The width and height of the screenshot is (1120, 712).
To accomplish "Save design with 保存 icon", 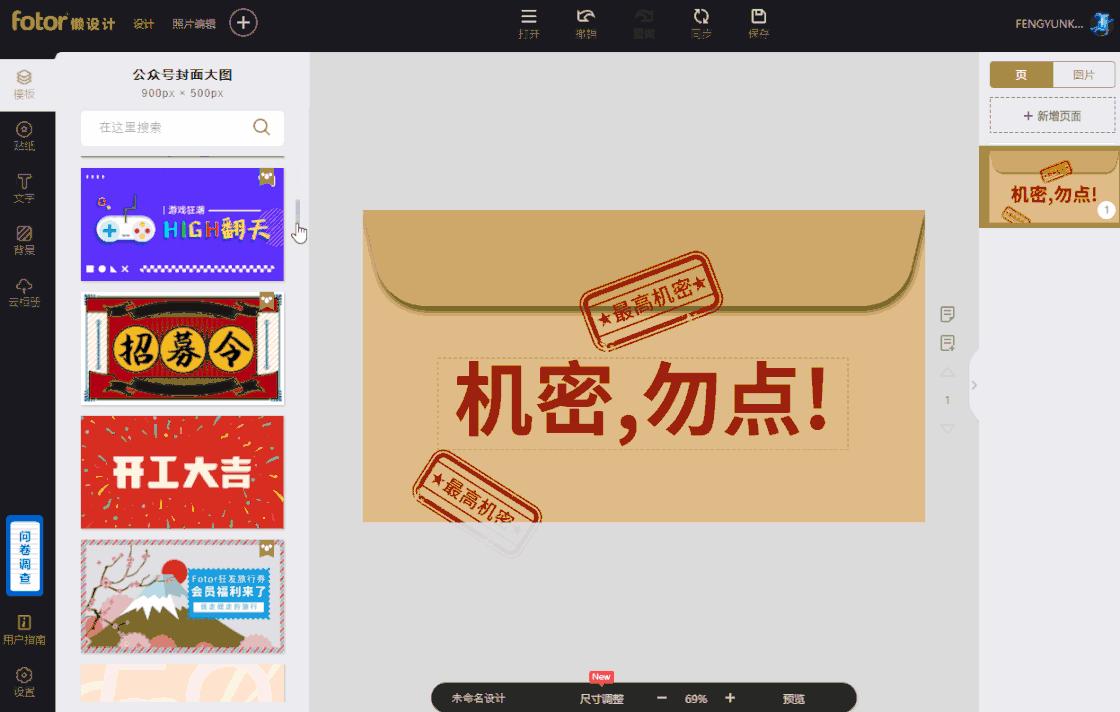I will coord(759,24).
